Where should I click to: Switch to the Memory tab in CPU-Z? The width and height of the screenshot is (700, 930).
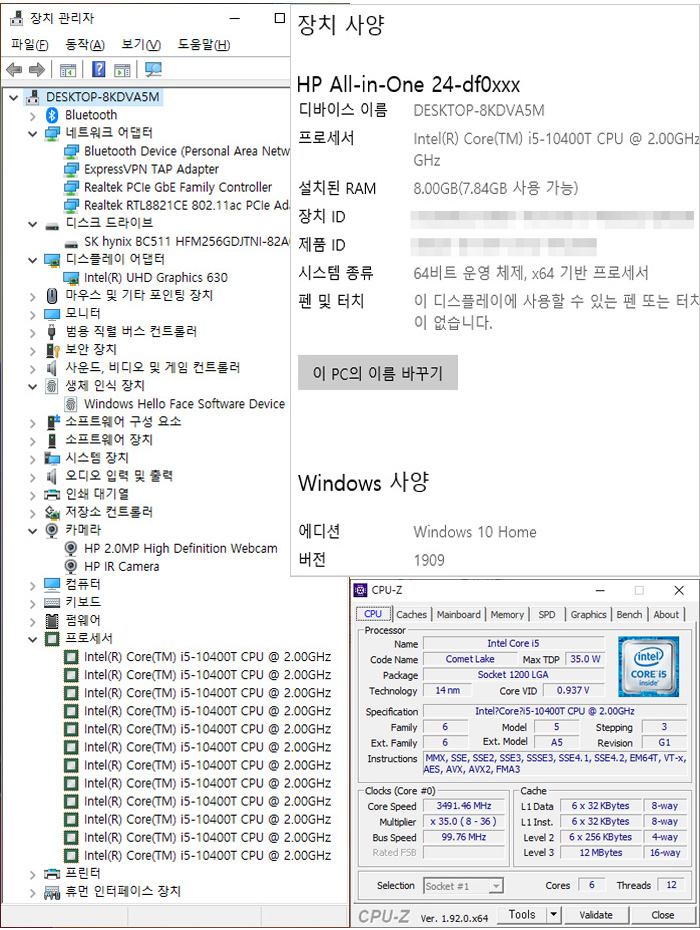point(507,615)
